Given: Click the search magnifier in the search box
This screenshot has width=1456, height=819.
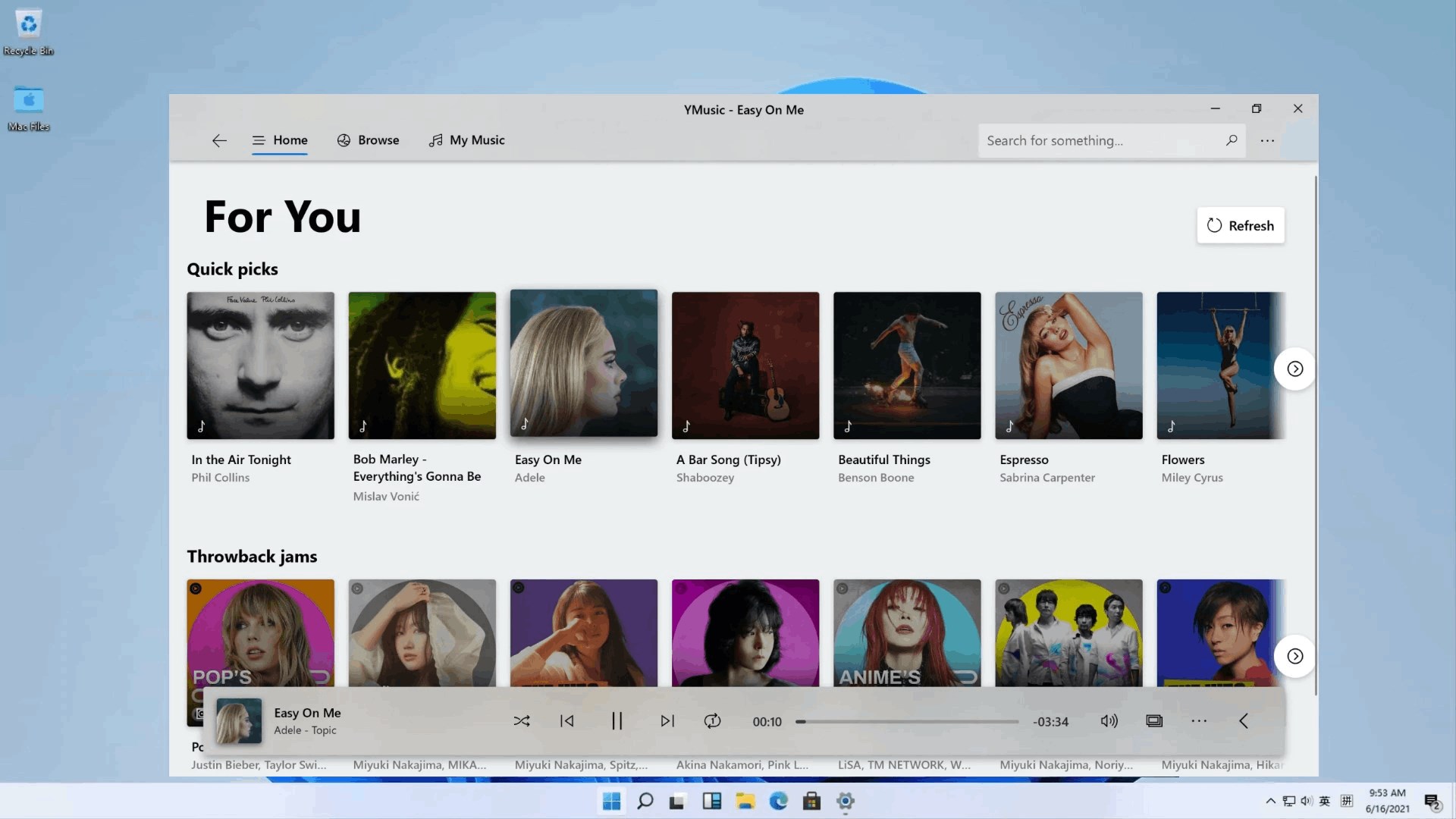Looking at the screenshot, I should pyautogui.click(x=1232, y=140).
